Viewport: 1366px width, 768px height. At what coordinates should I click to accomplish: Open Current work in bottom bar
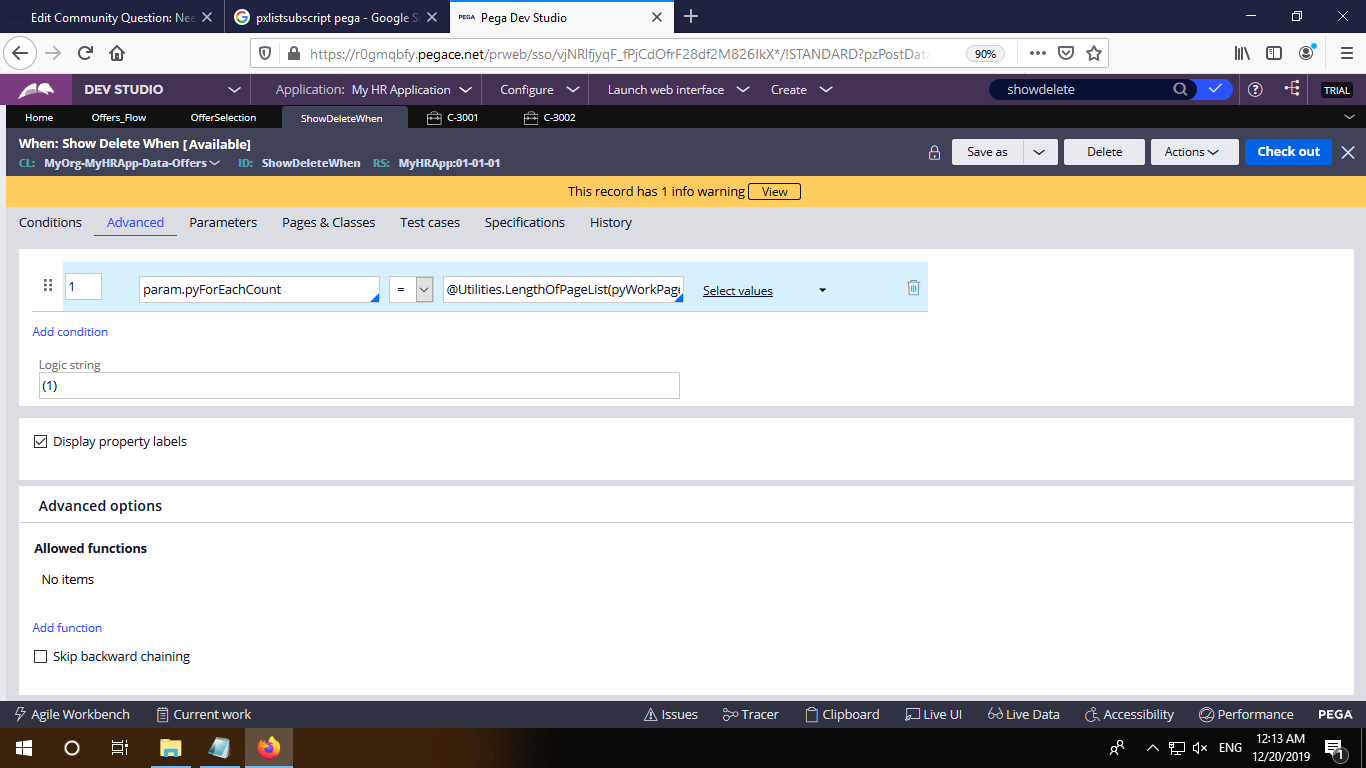tap(204, 714)
